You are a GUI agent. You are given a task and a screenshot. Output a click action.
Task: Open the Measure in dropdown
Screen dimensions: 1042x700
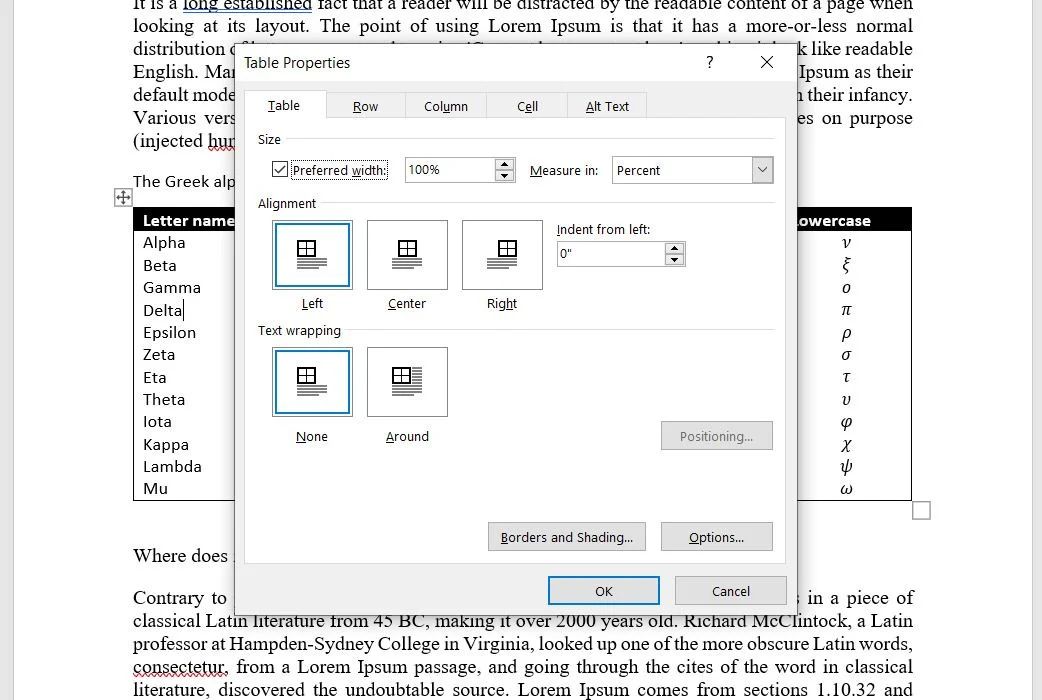click(x=762, y=170)
